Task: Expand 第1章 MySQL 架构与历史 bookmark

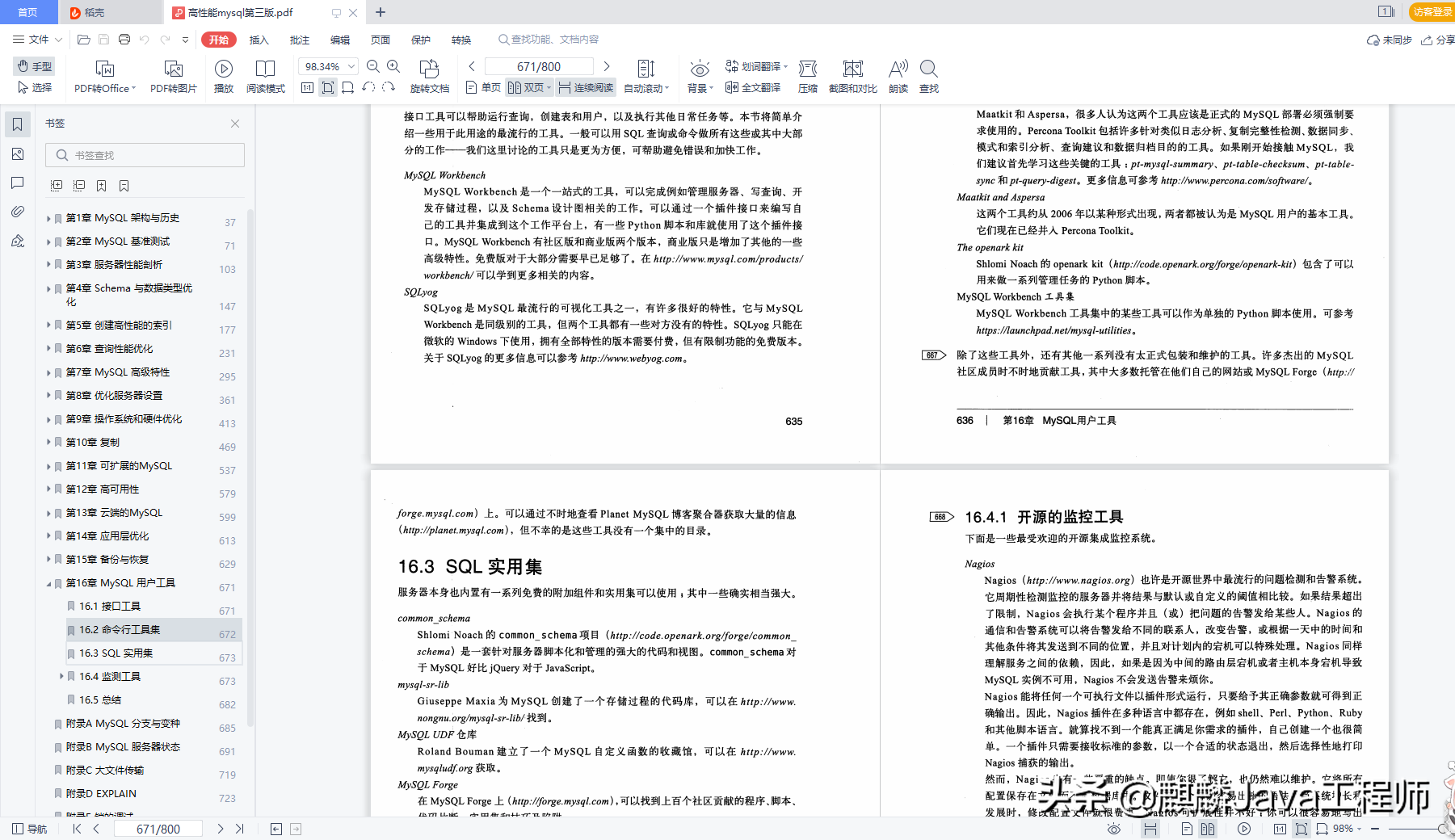Action: tap(48, 218)
